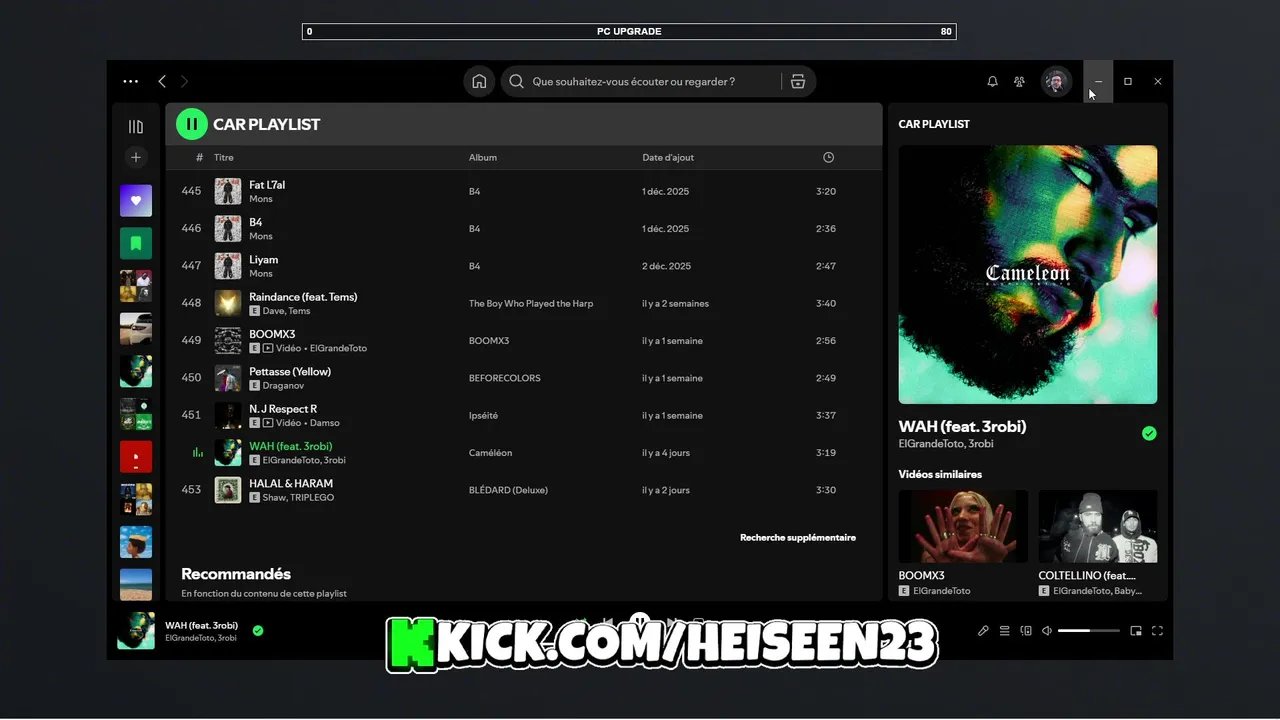
Task: Adjust the volume slider
Action: pyautogui.click(x=1088, y=631)
